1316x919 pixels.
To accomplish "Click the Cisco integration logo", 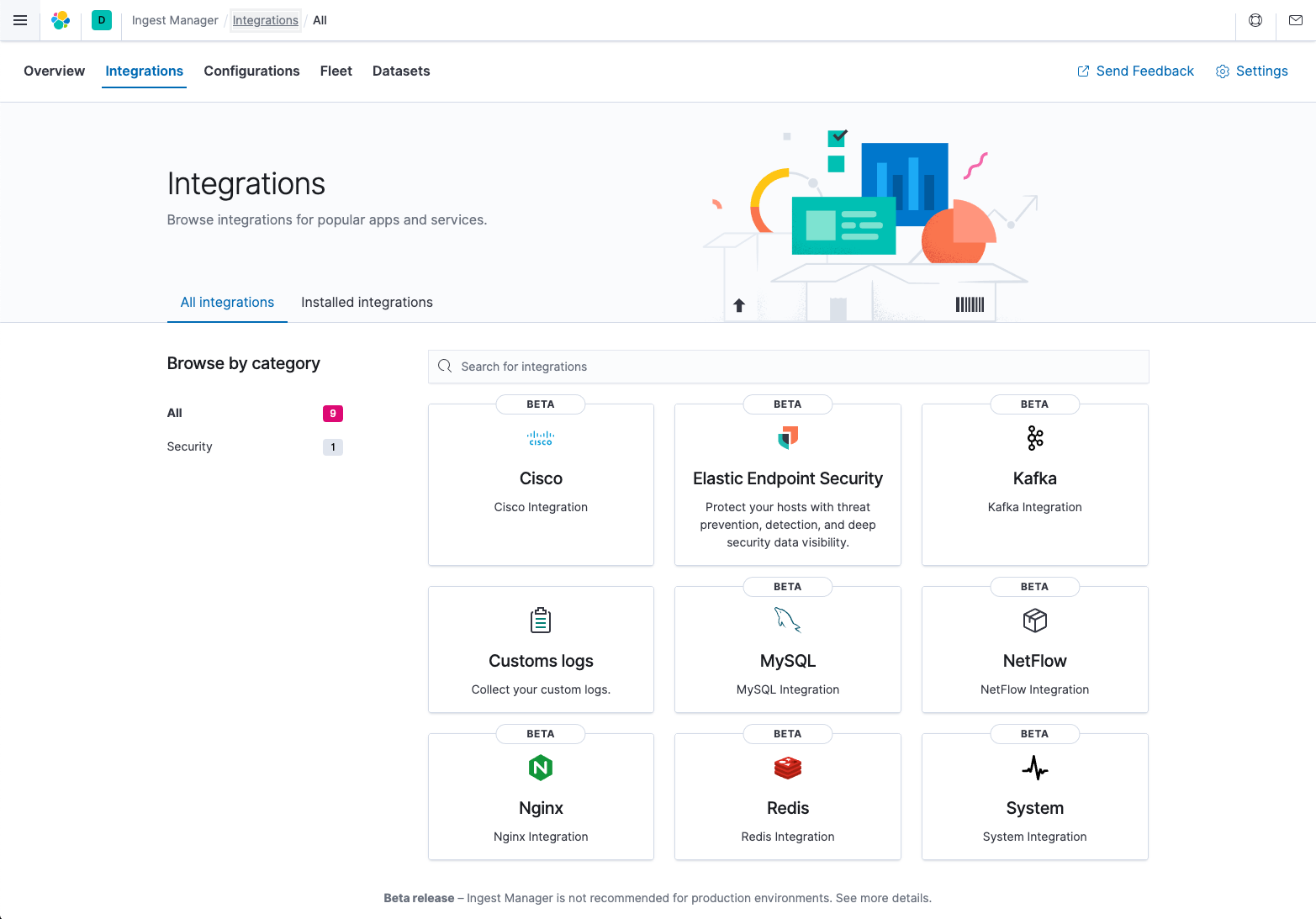I will click(x=541, y=438).
